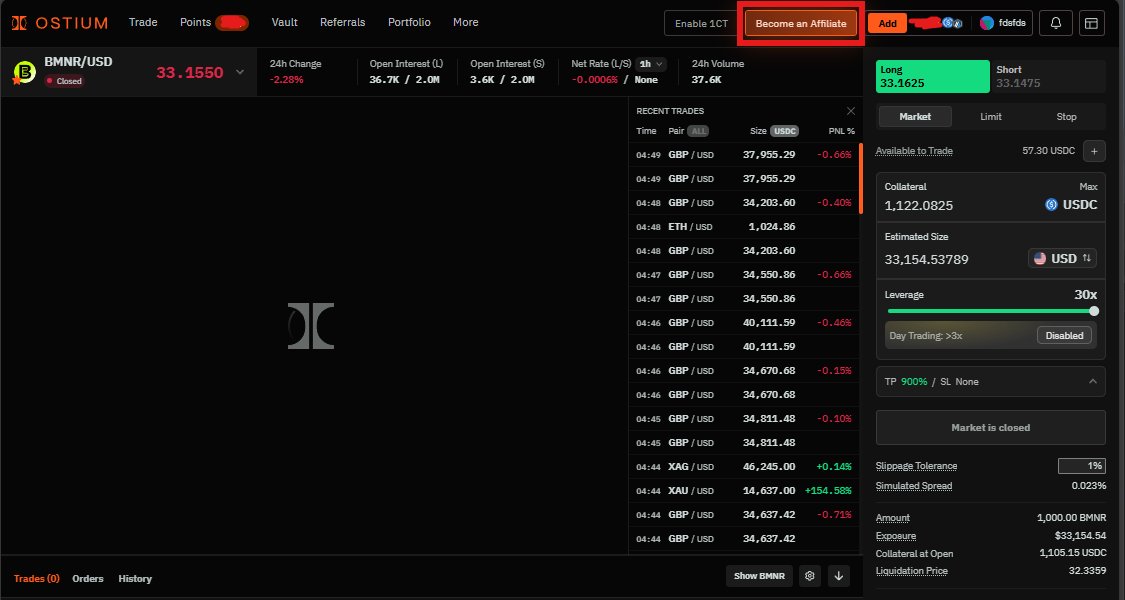Screen dimensions: 1125x600
Task: Select the Long side
Action: pos(933,76)
